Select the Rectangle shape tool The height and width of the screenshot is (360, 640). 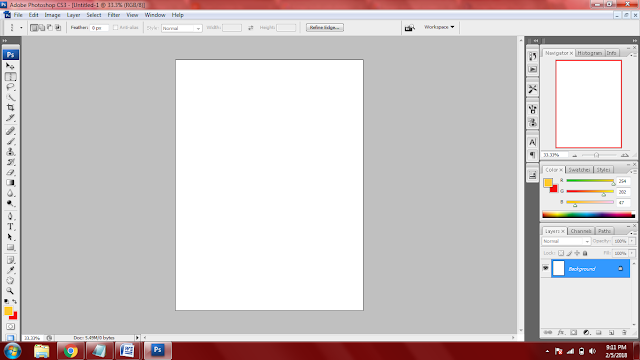pos(10,247)
